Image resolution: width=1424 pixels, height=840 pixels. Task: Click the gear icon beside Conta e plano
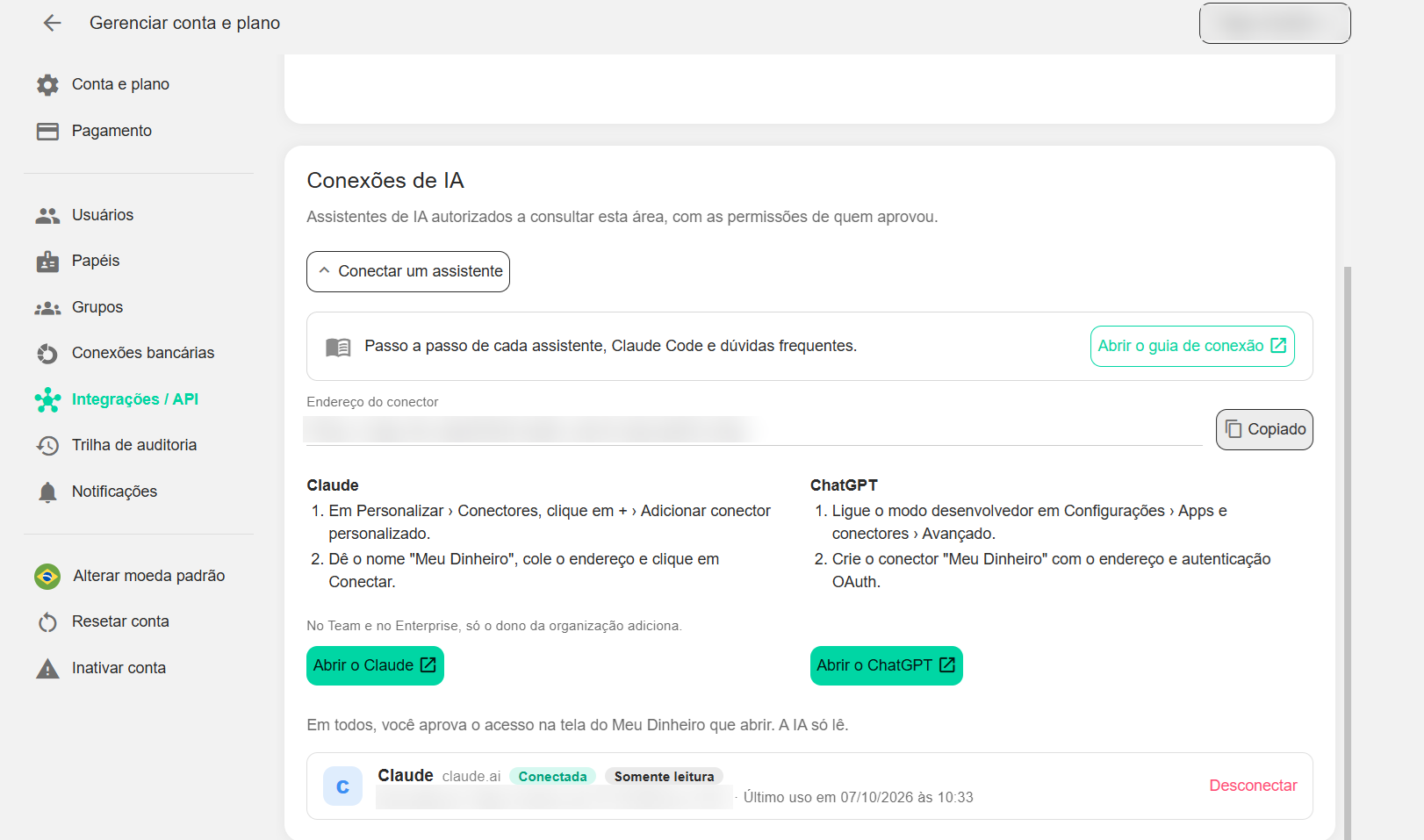pos(47,85)
